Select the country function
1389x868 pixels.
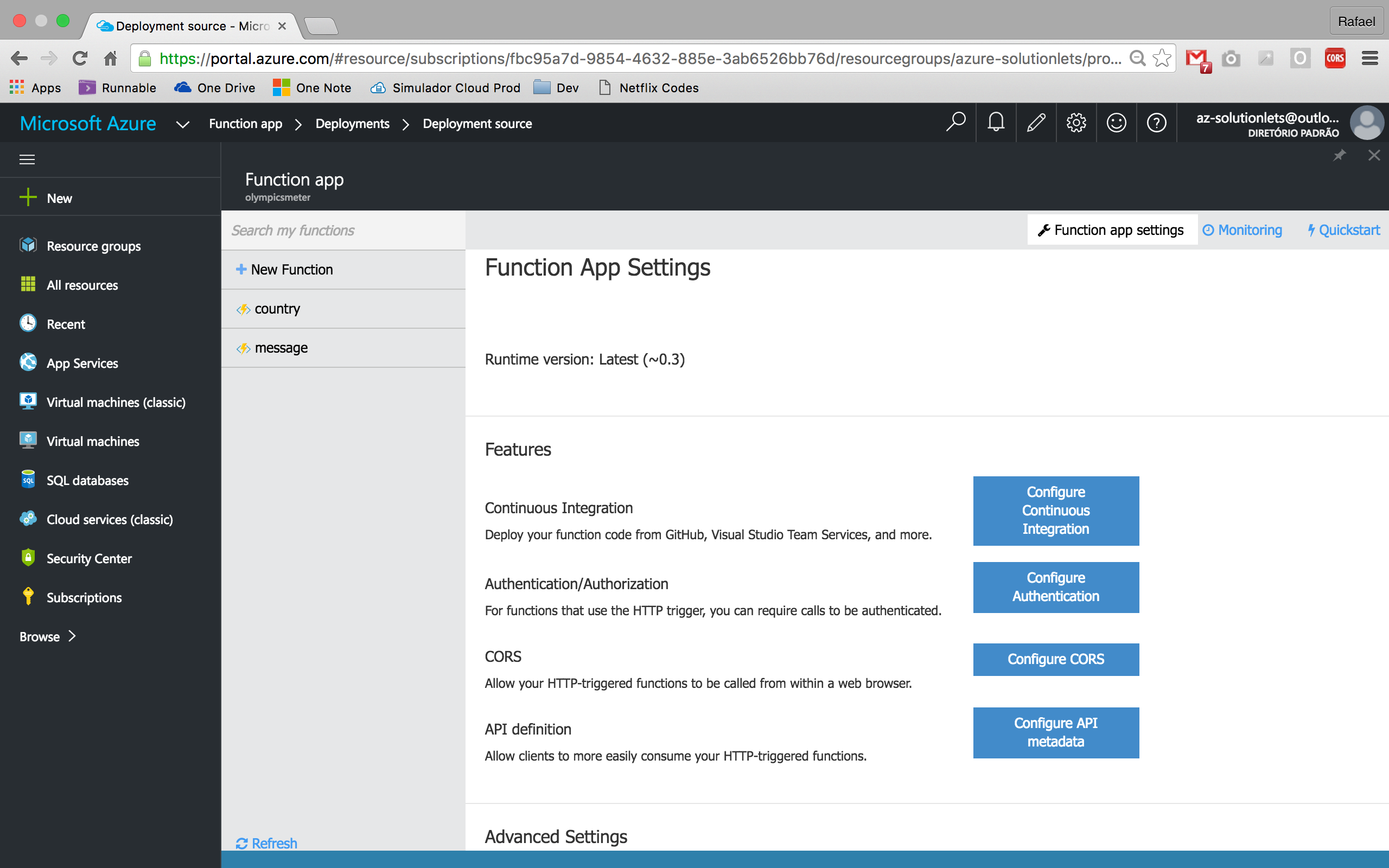pos(277,309)
